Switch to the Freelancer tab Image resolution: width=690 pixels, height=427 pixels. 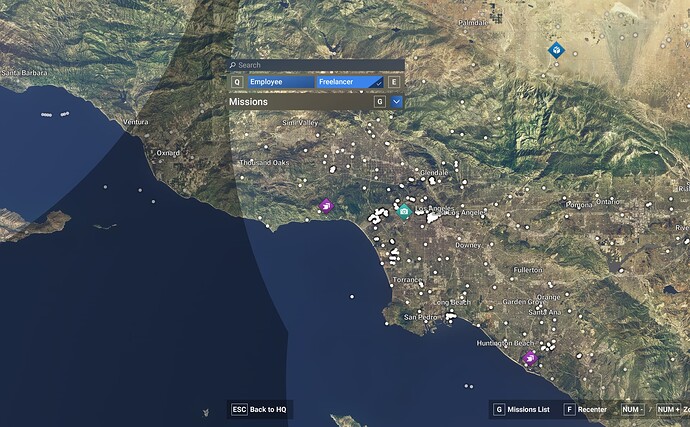coord(350,82)
